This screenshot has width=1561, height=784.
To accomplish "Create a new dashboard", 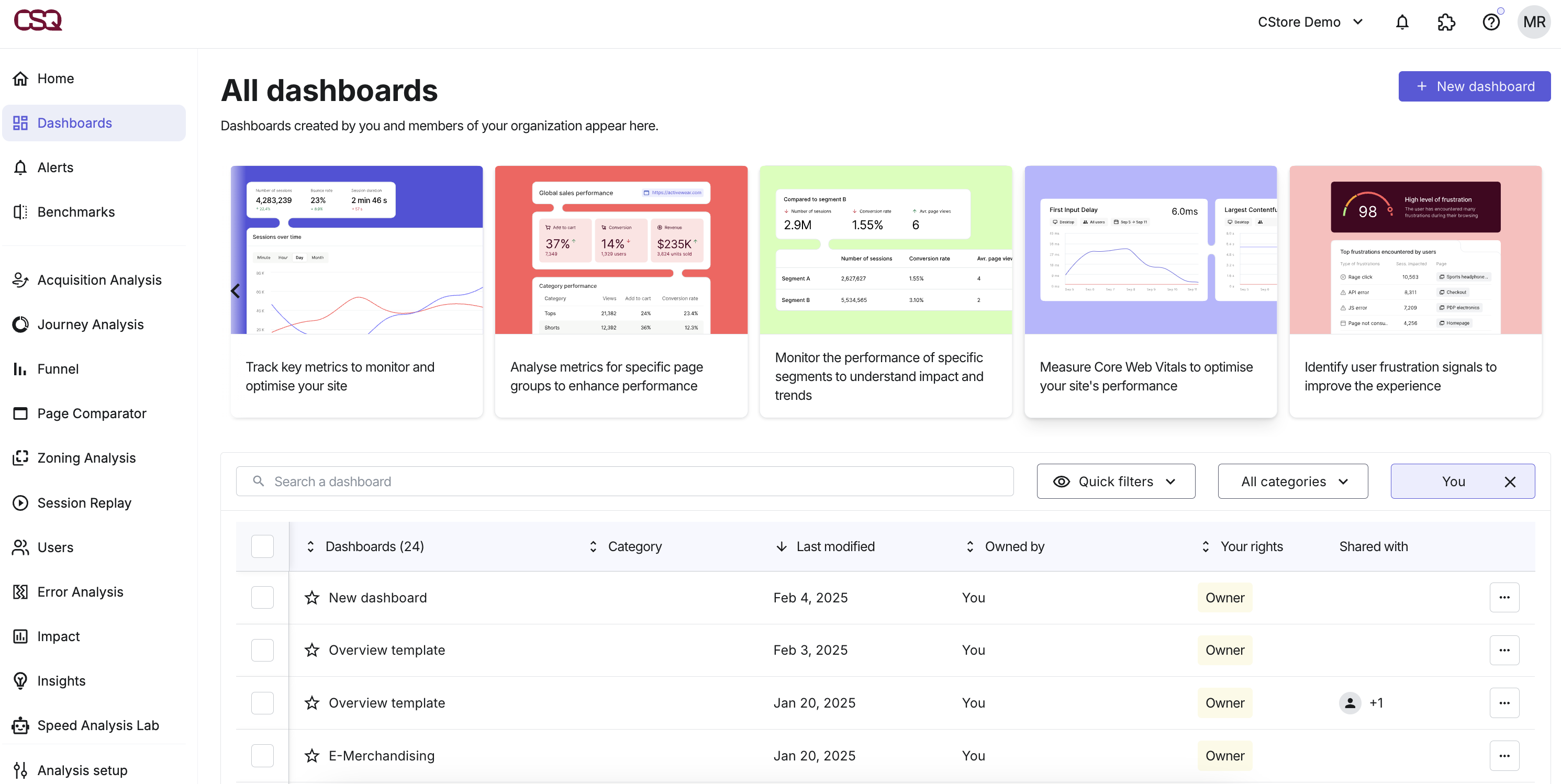I will pos(1474,86).
